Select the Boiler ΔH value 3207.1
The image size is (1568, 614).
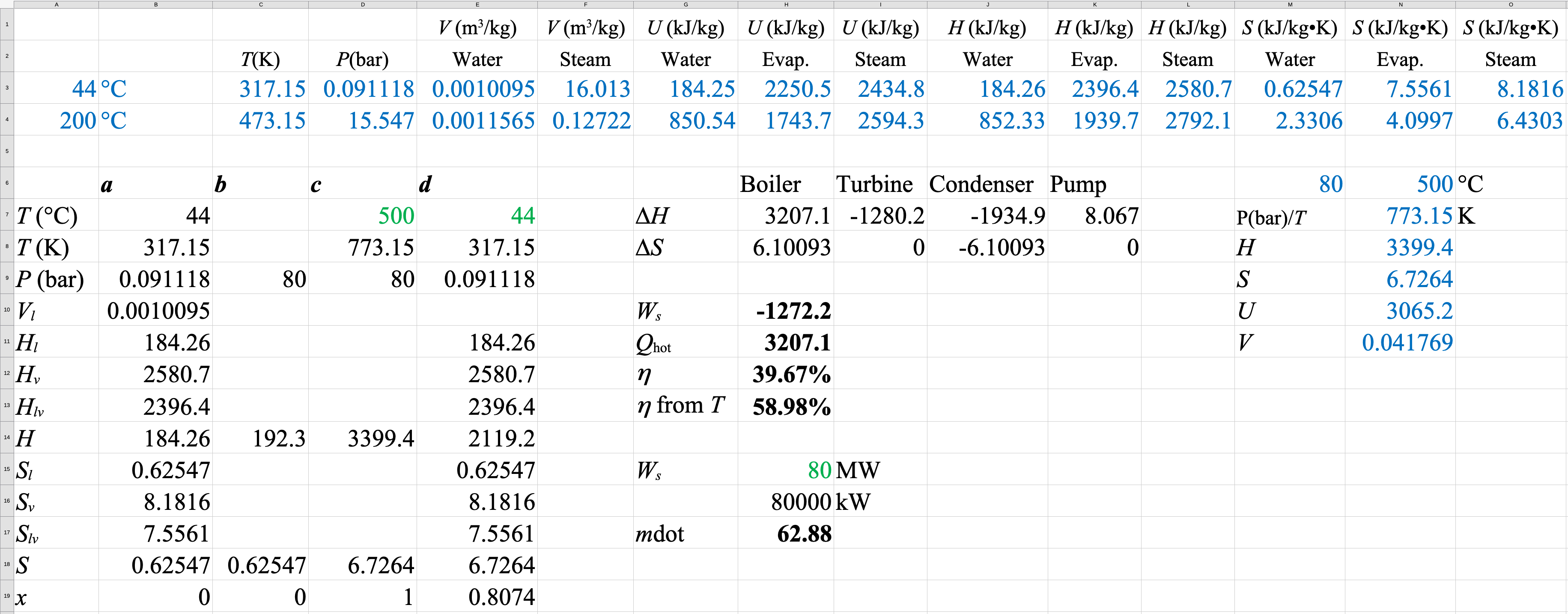(x=797, y=216)
